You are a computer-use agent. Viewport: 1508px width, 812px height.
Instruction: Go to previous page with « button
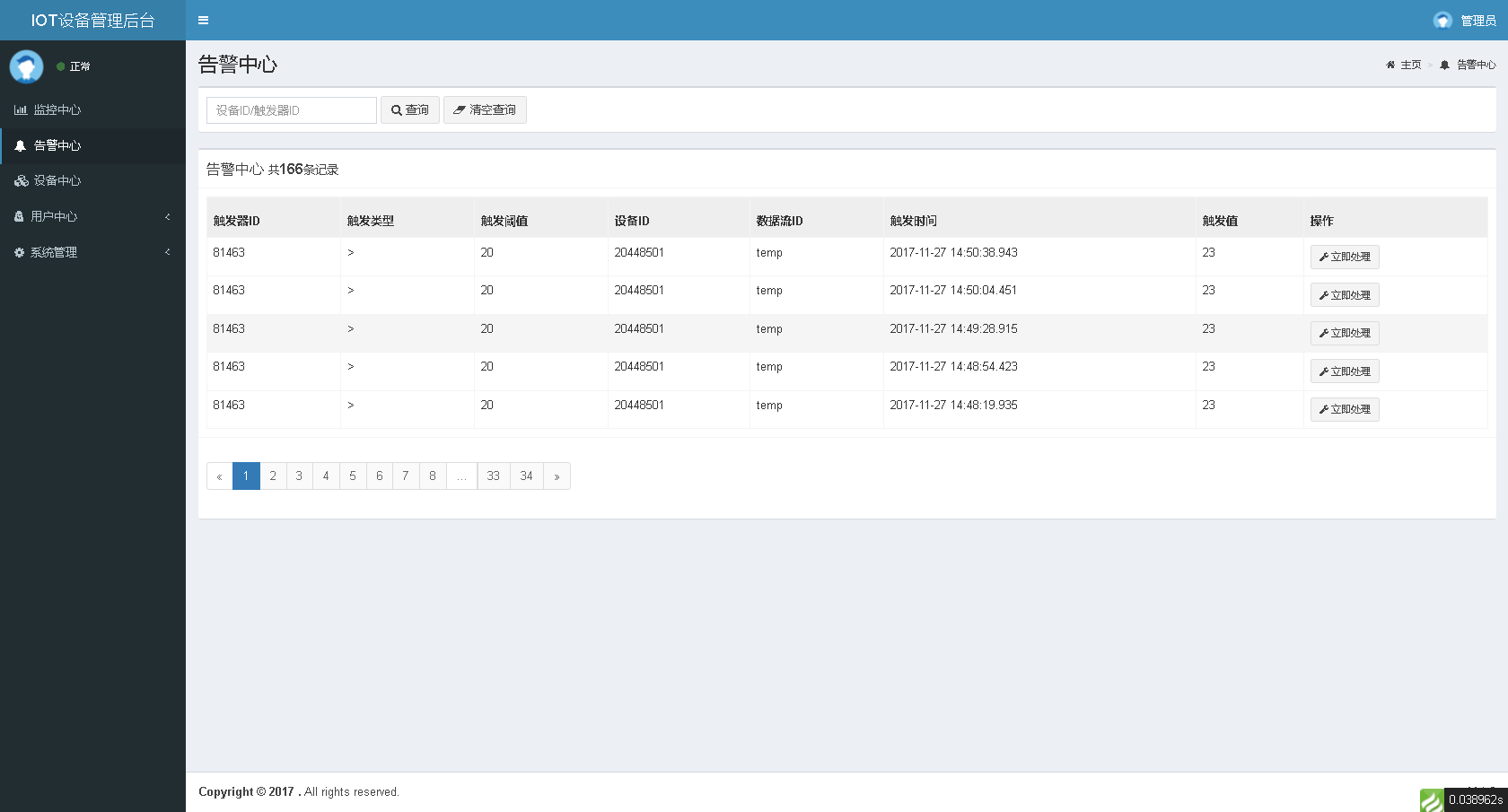coord(219,476)
